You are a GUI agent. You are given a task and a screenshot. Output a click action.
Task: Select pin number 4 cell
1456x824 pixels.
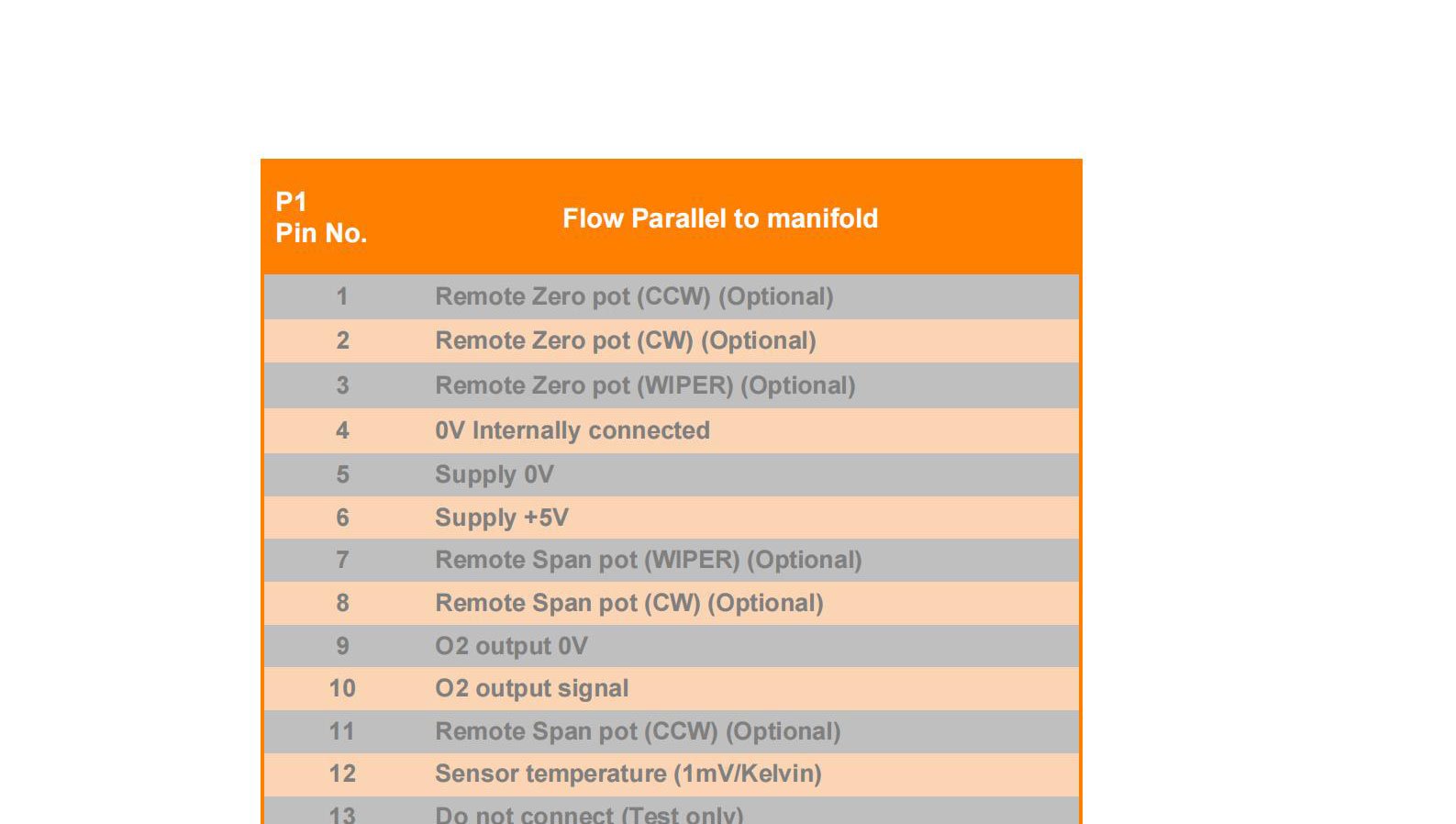(342, 430)
